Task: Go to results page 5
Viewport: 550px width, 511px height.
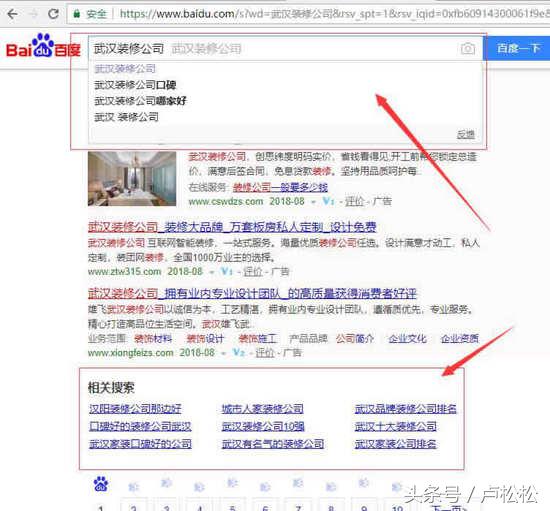Action: (x=233, y=506)
